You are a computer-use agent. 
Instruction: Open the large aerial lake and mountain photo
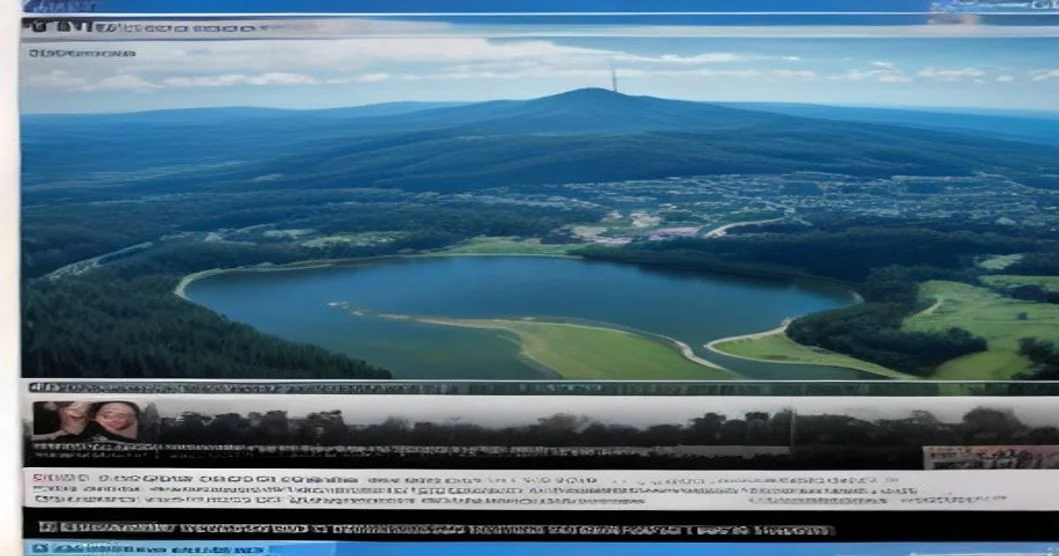pos(540,207)
